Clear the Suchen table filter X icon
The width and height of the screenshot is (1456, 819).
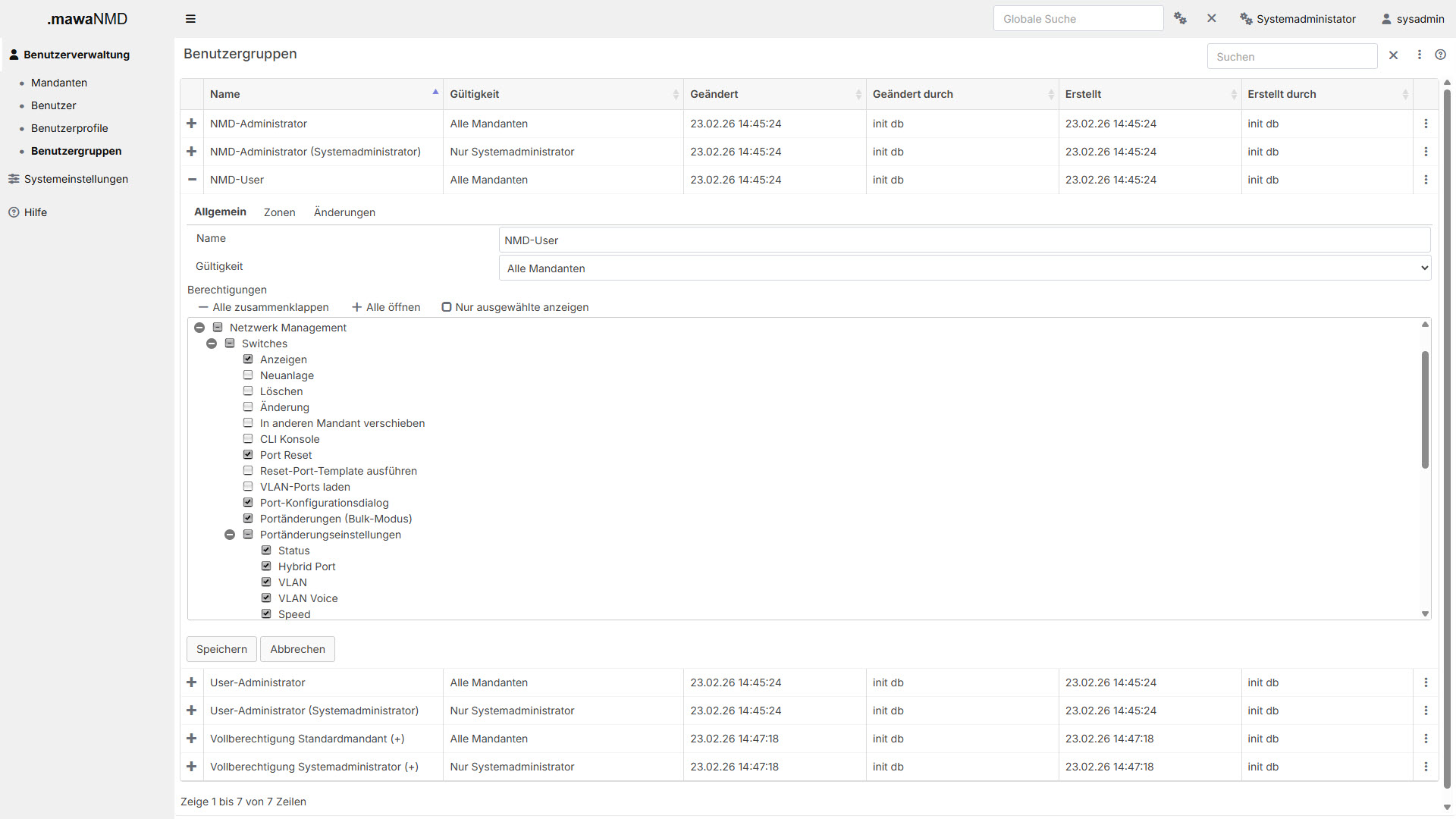point(1393,55)
